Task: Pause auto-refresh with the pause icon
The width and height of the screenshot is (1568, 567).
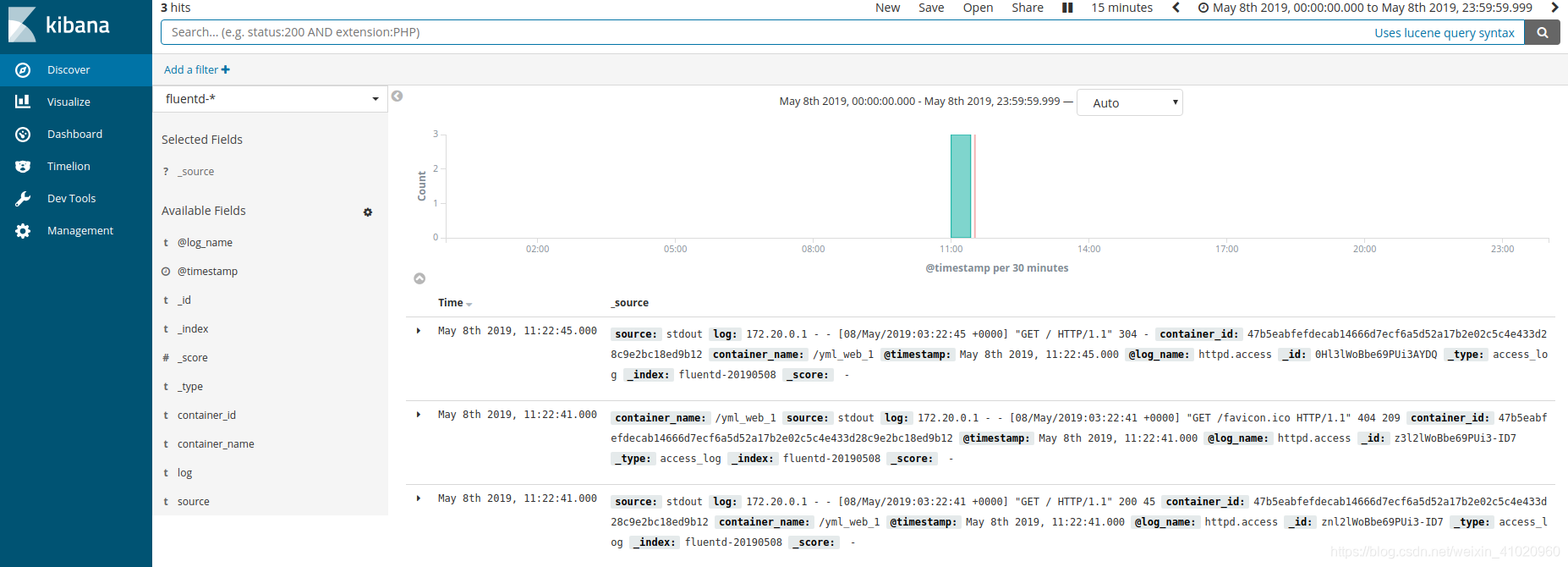Action: [x=1067, y=8]
